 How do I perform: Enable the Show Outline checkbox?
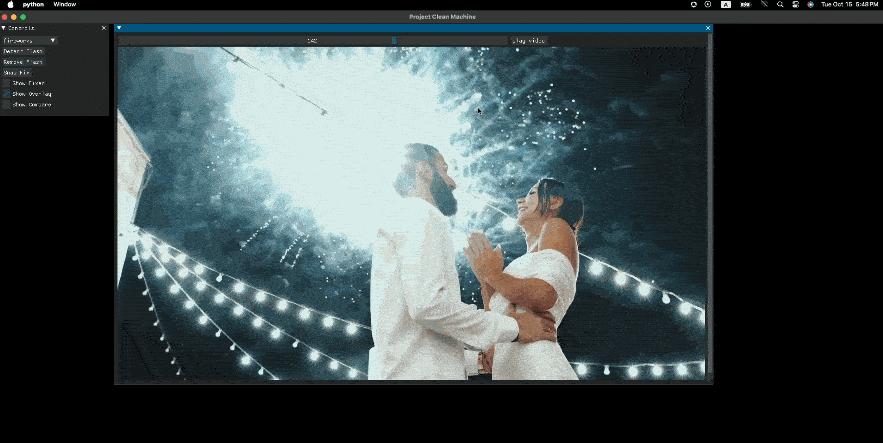tap(6, 105)
